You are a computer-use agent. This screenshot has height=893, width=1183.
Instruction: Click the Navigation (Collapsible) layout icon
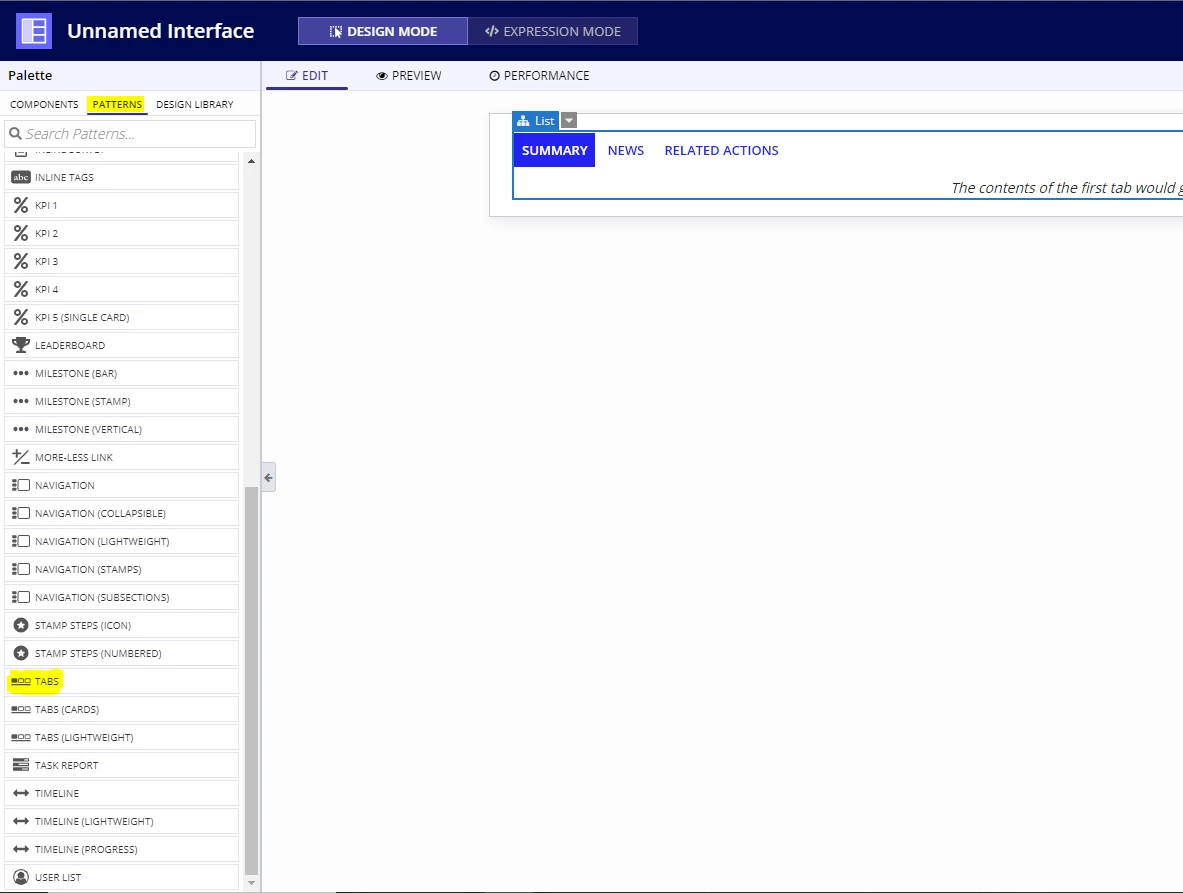[21, 513]
